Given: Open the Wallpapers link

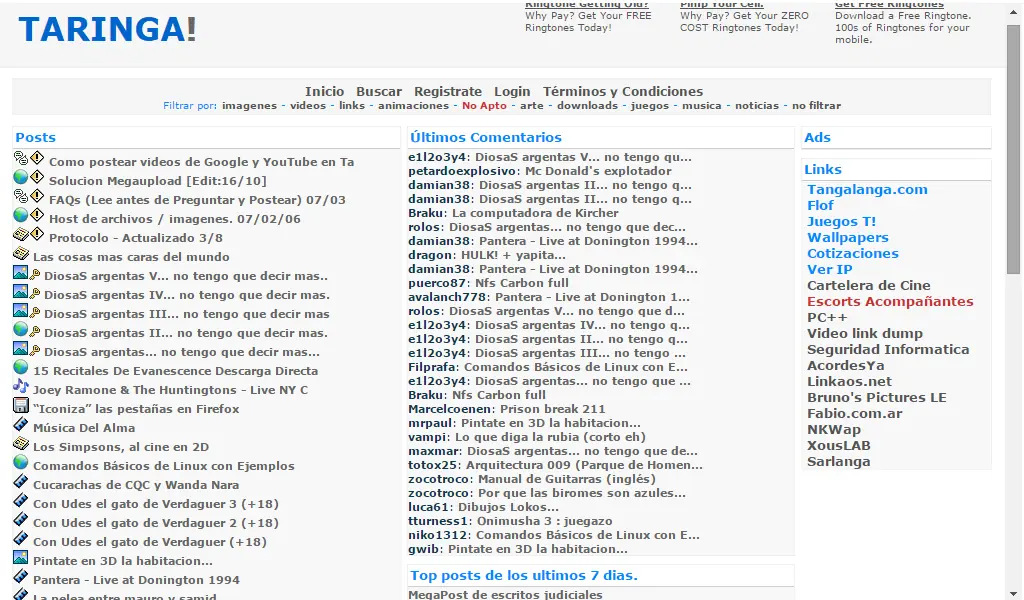Looking at the screenshot, I should (848, 238).
